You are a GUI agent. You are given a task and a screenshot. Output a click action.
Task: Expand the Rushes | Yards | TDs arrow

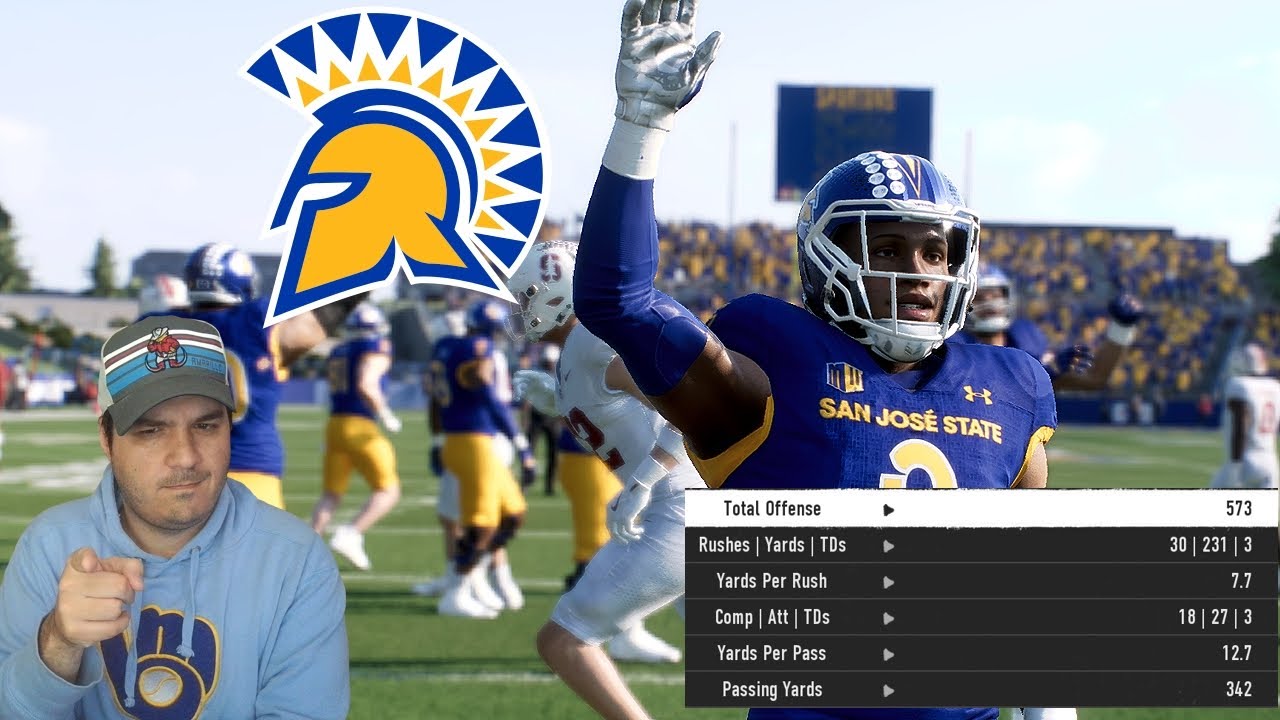(888, 546)
